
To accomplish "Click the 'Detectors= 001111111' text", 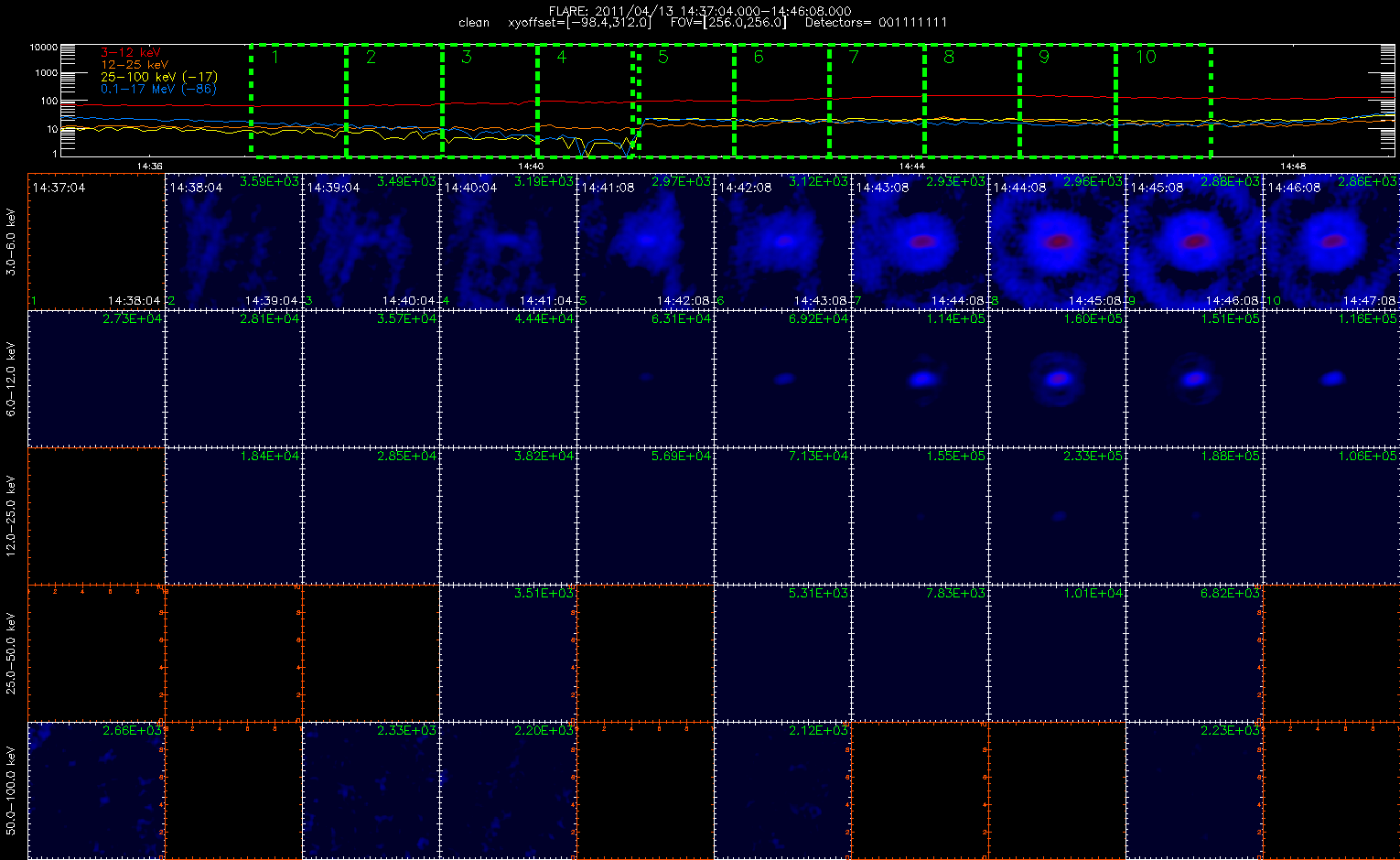I will point(876,23).
